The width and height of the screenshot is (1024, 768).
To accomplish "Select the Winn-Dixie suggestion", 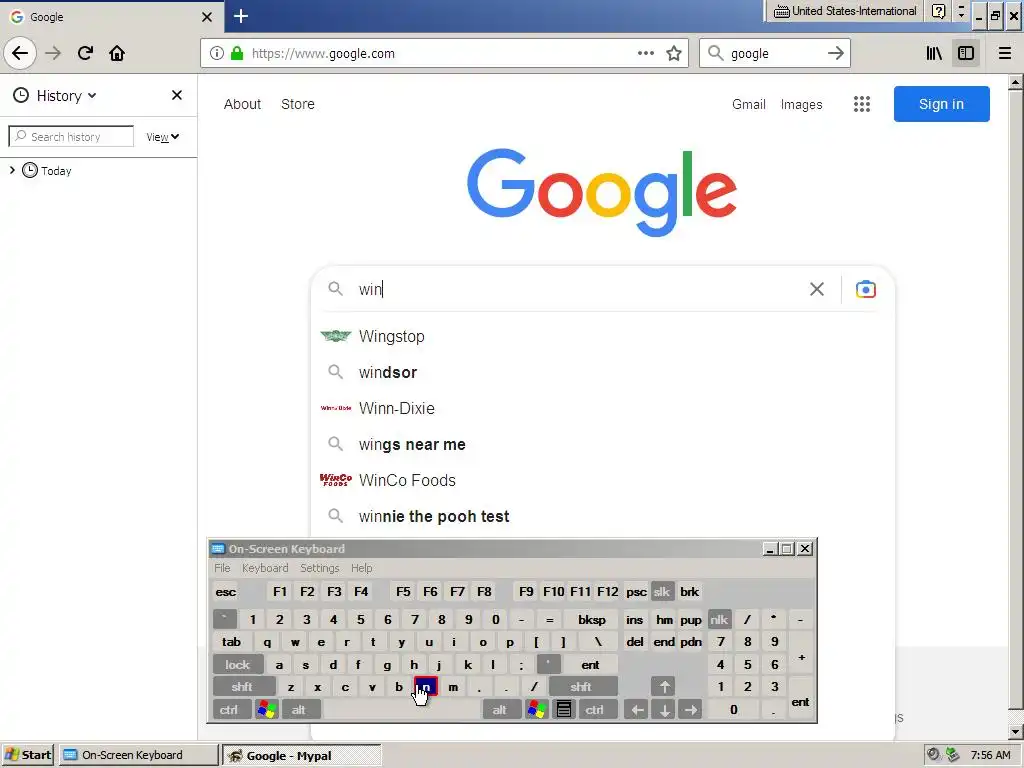I will click(601, 408).
